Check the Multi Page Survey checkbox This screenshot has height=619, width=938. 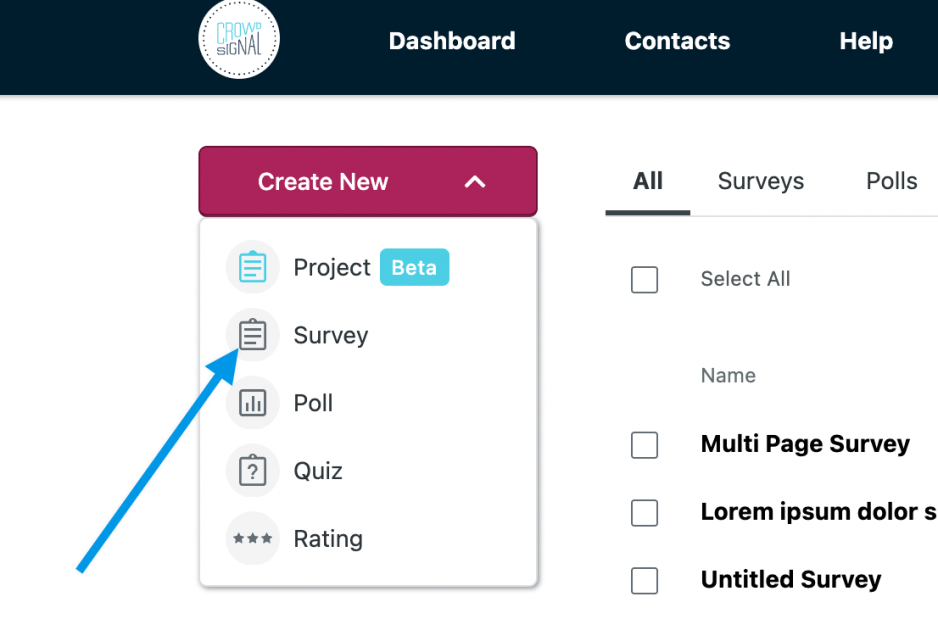[x=645, y=445]
